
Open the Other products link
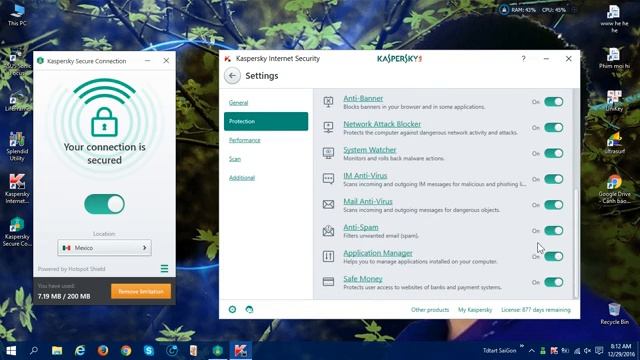click(x=430, y=310)
